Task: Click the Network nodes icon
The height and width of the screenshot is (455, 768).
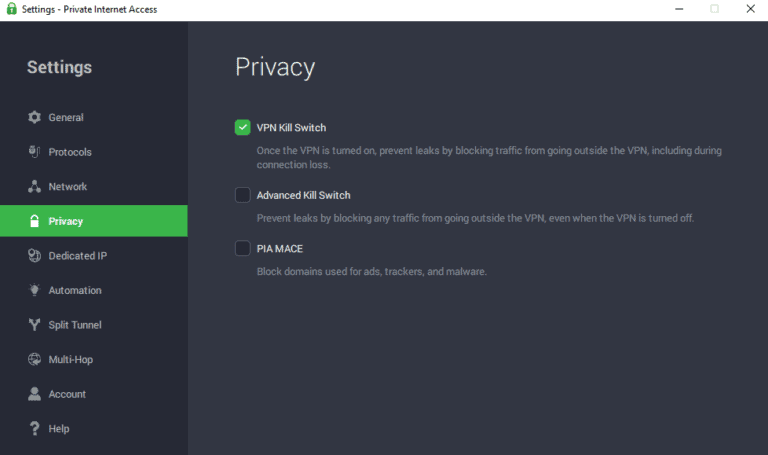Action: pyautogui.click(x=35, y=187)
